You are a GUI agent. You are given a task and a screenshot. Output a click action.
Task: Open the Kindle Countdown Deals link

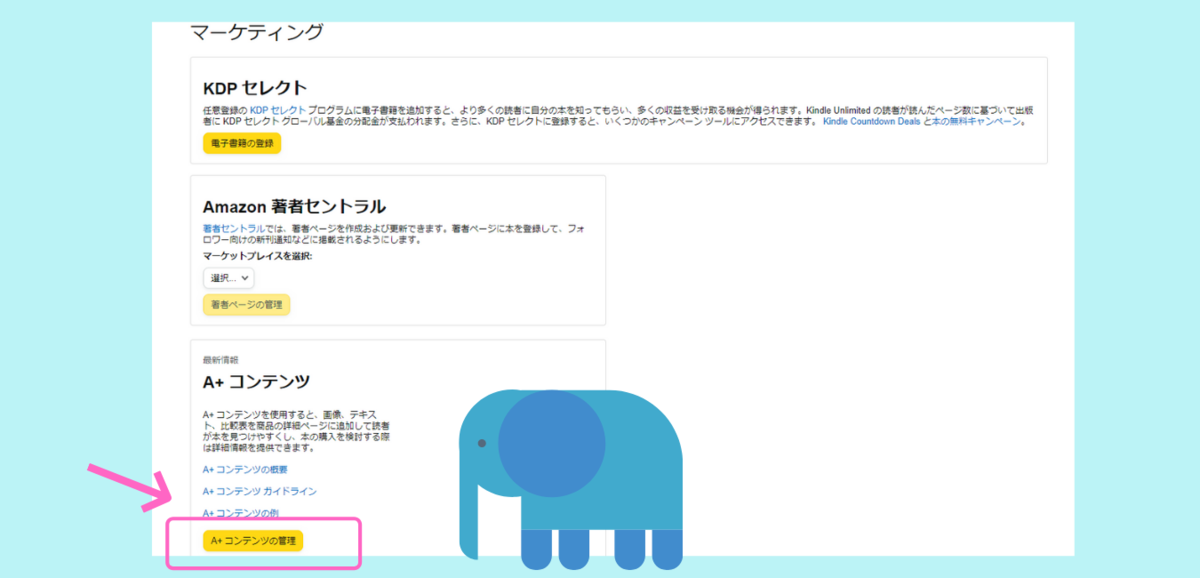[x=870, y=121]
